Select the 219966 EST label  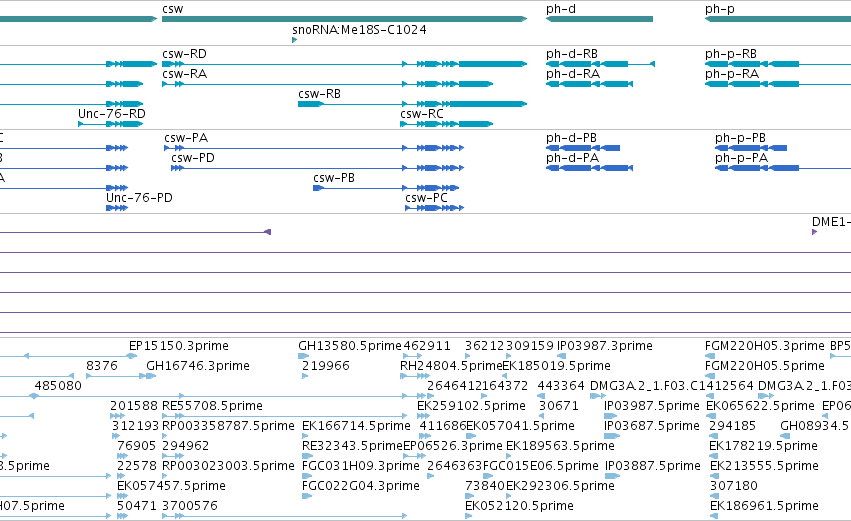tap(326, 366)
